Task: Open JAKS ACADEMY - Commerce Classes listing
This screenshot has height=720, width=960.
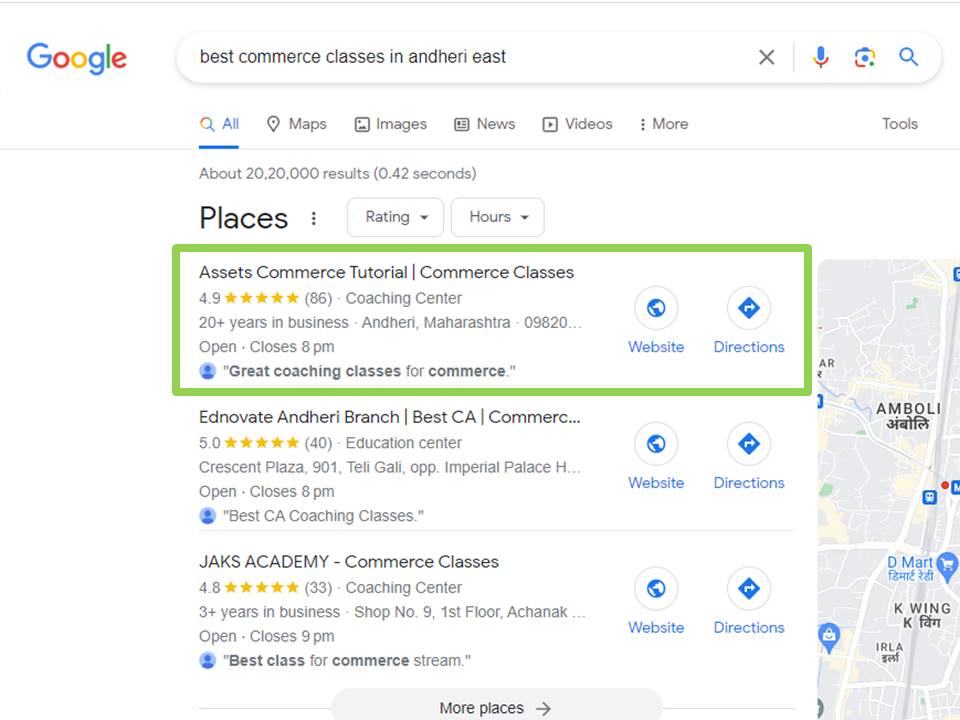Action: pyautogui.click(x=348, y=562)
